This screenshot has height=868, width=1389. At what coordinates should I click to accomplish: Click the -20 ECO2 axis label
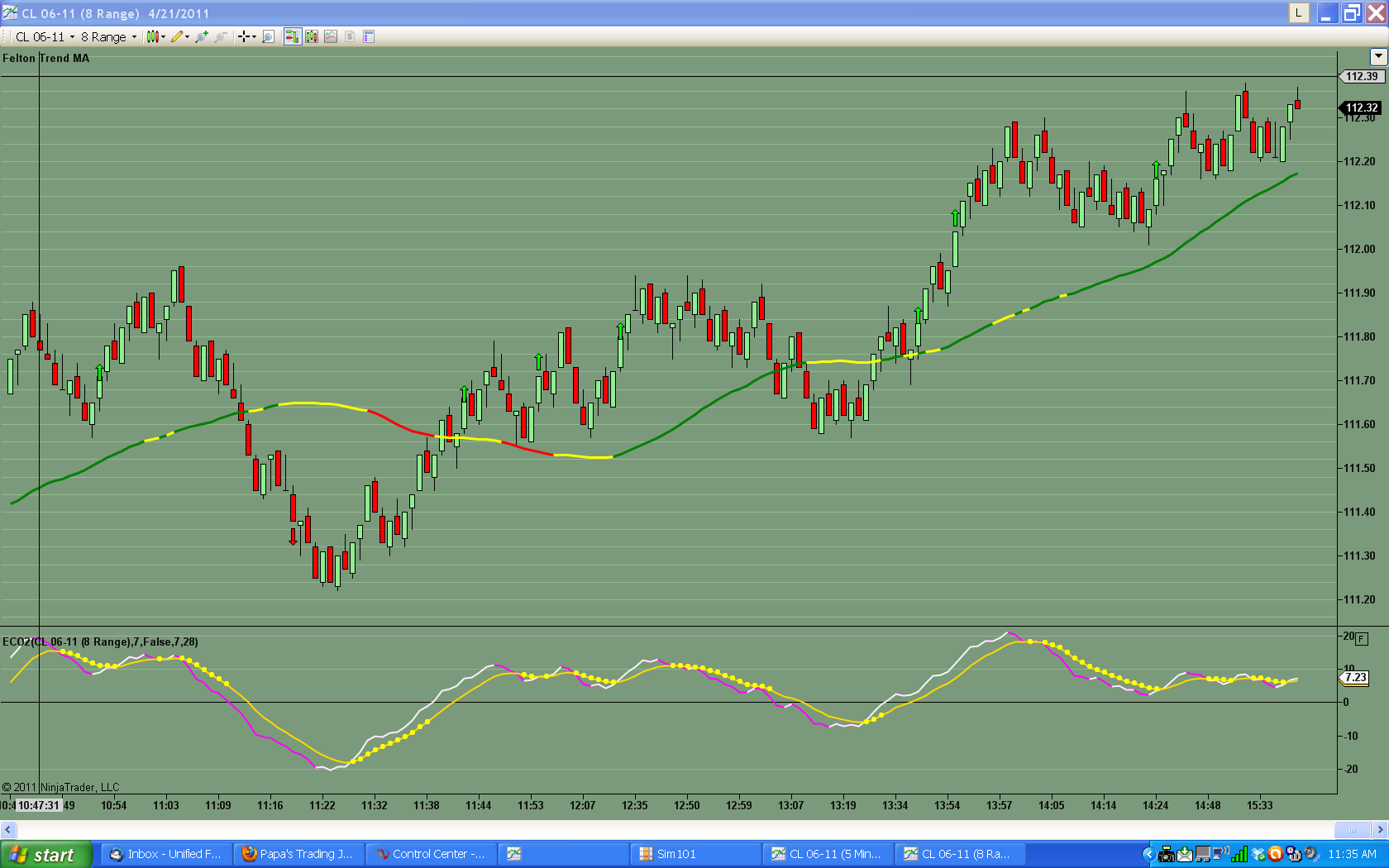[x=1350, y=769]
